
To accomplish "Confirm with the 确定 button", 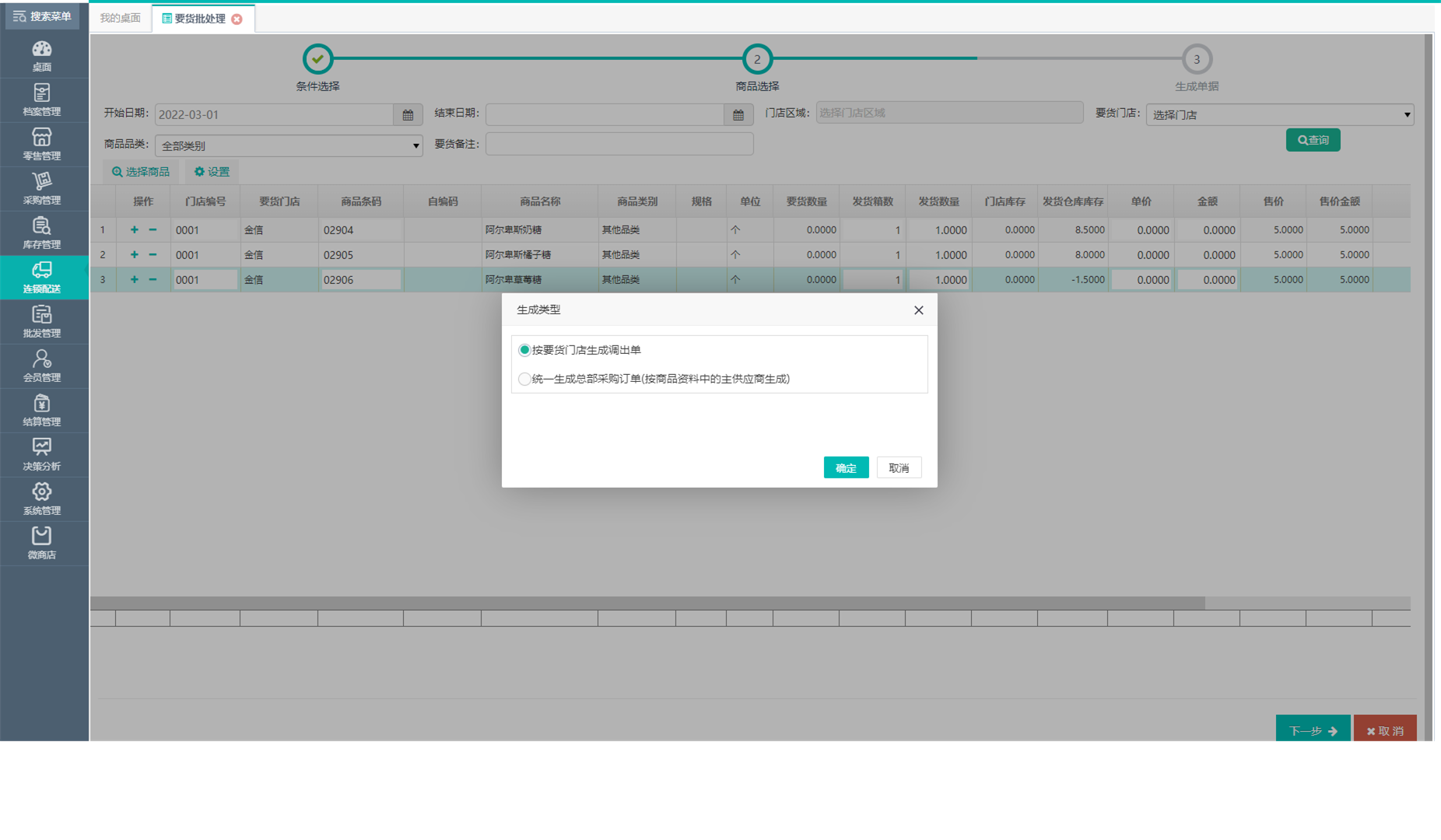I will pyautogui.click(x=846, y=467).
